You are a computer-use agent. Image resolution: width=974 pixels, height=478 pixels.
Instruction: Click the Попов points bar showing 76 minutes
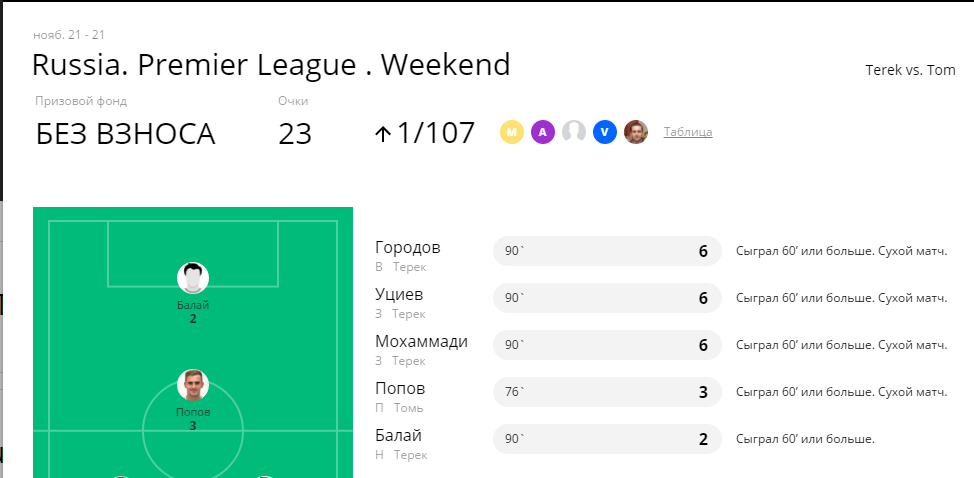607,392
